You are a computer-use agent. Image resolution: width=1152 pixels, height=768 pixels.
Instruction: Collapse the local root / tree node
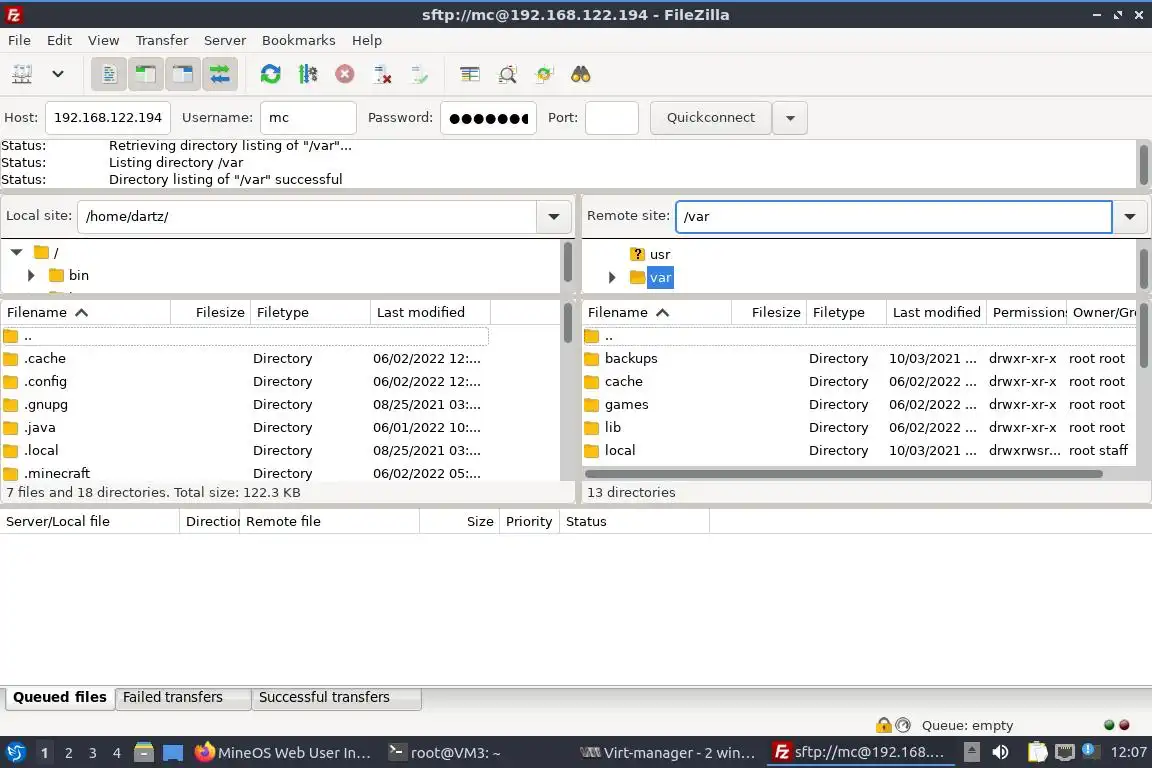point(16,252)
